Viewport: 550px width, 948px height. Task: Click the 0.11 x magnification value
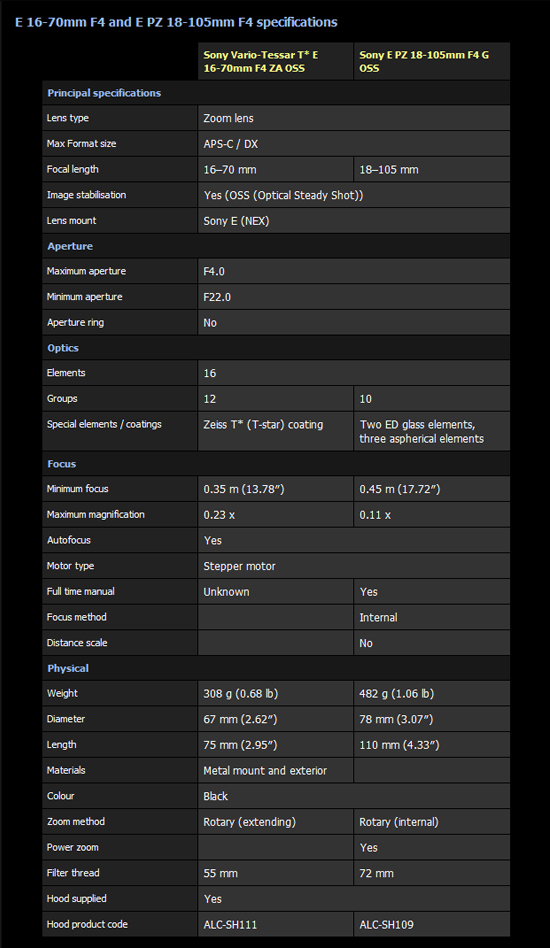click(x=375, y=515)
